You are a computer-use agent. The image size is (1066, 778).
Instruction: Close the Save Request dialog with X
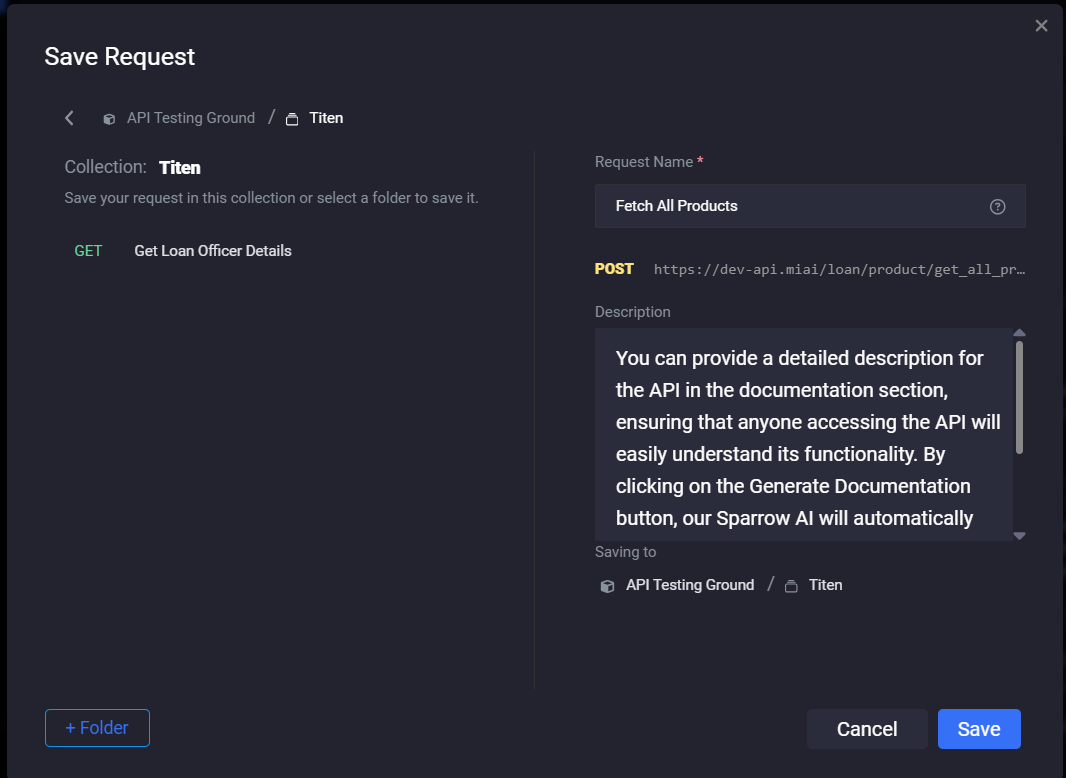(1041, 26)
